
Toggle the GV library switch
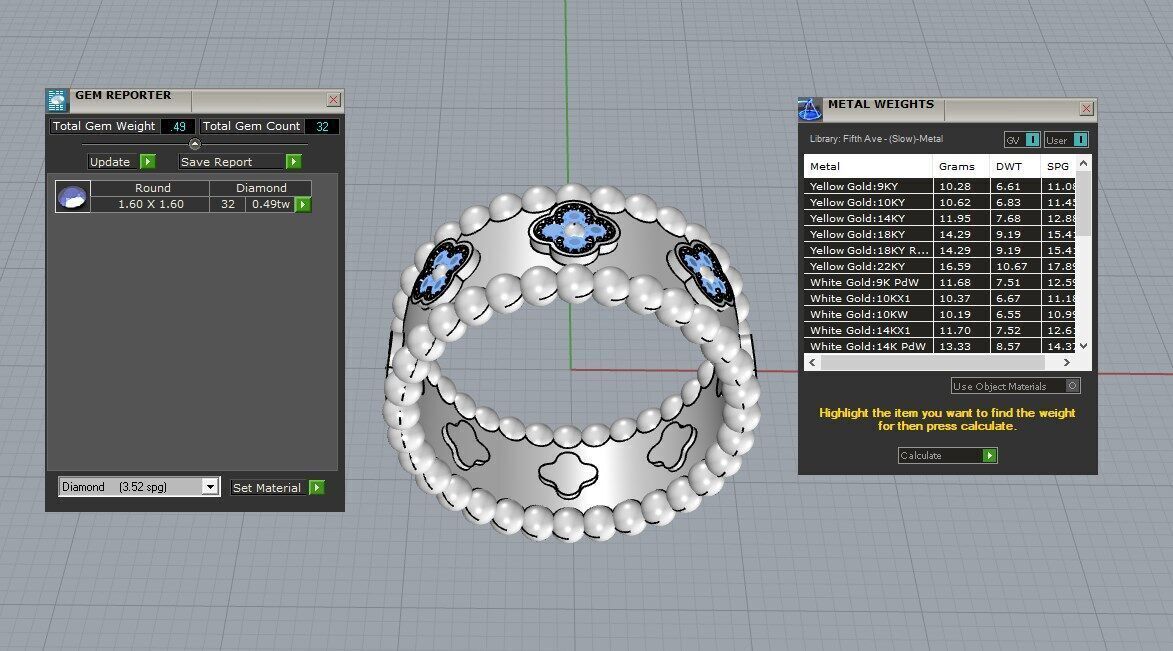pos(1032,140)
